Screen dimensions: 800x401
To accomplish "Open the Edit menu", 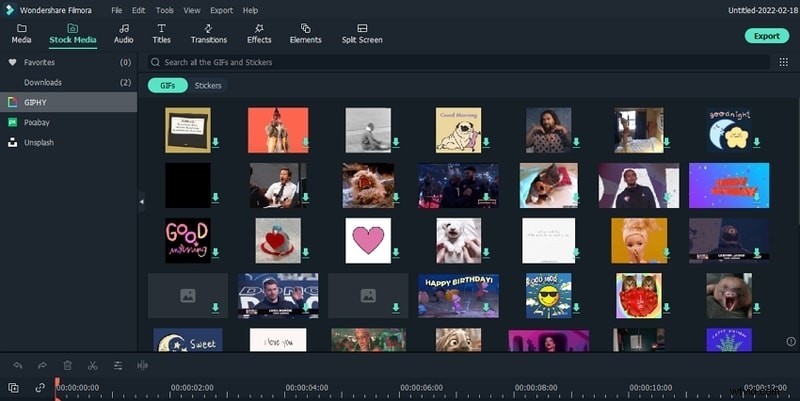I will 138,10.
